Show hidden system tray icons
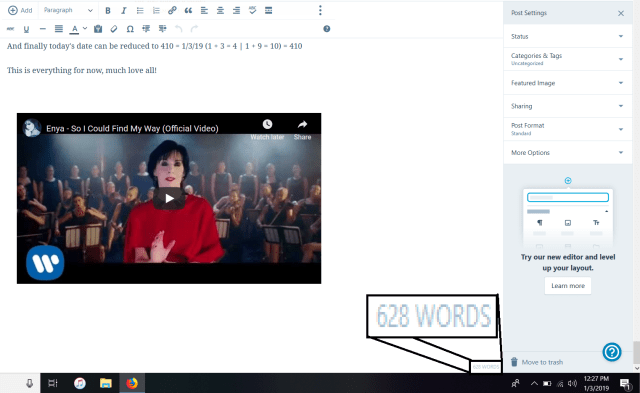Screen dimensions: 640x393 coord(534,383)
